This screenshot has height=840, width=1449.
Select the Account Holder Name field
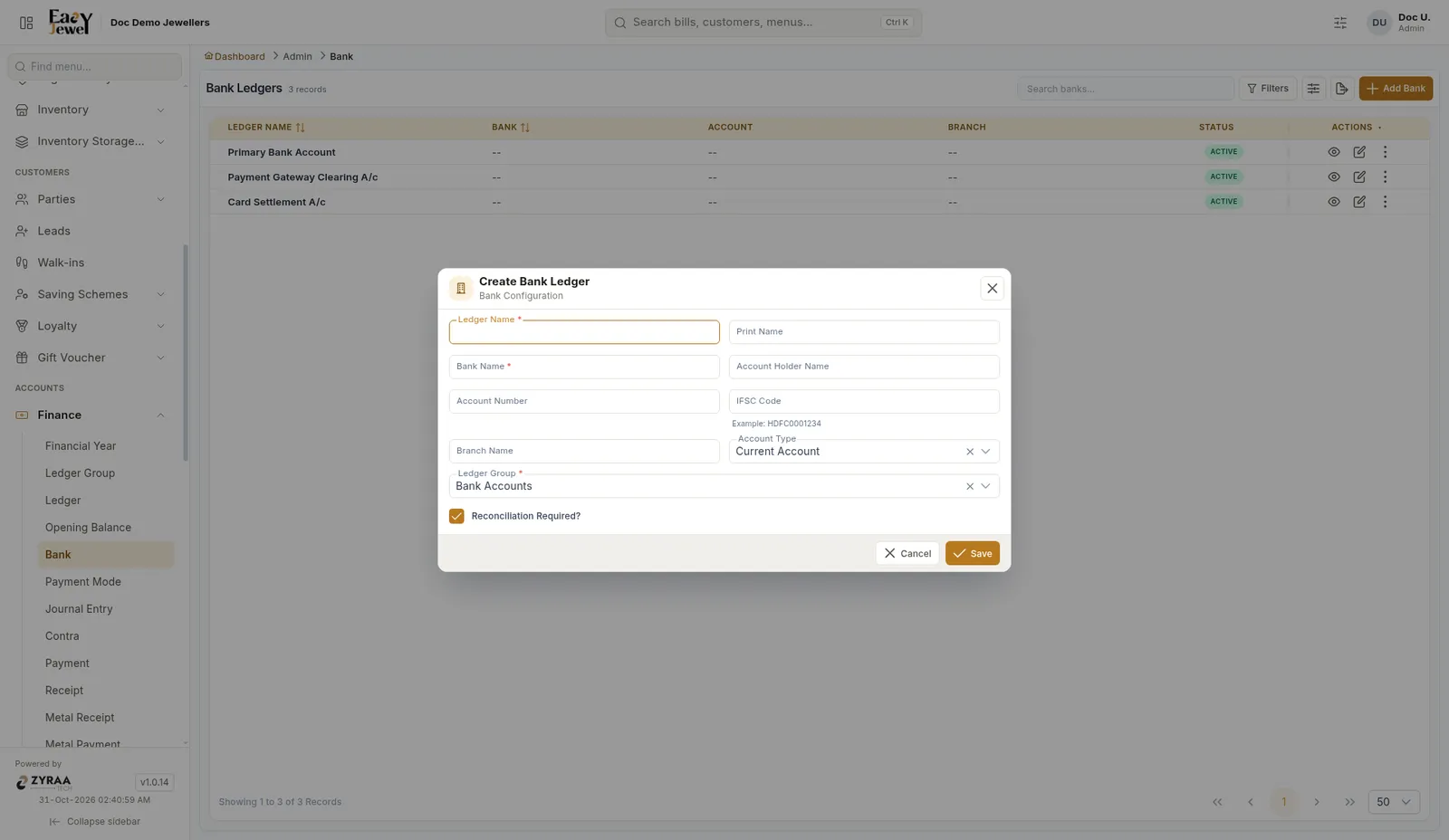[x=864, y=367]
